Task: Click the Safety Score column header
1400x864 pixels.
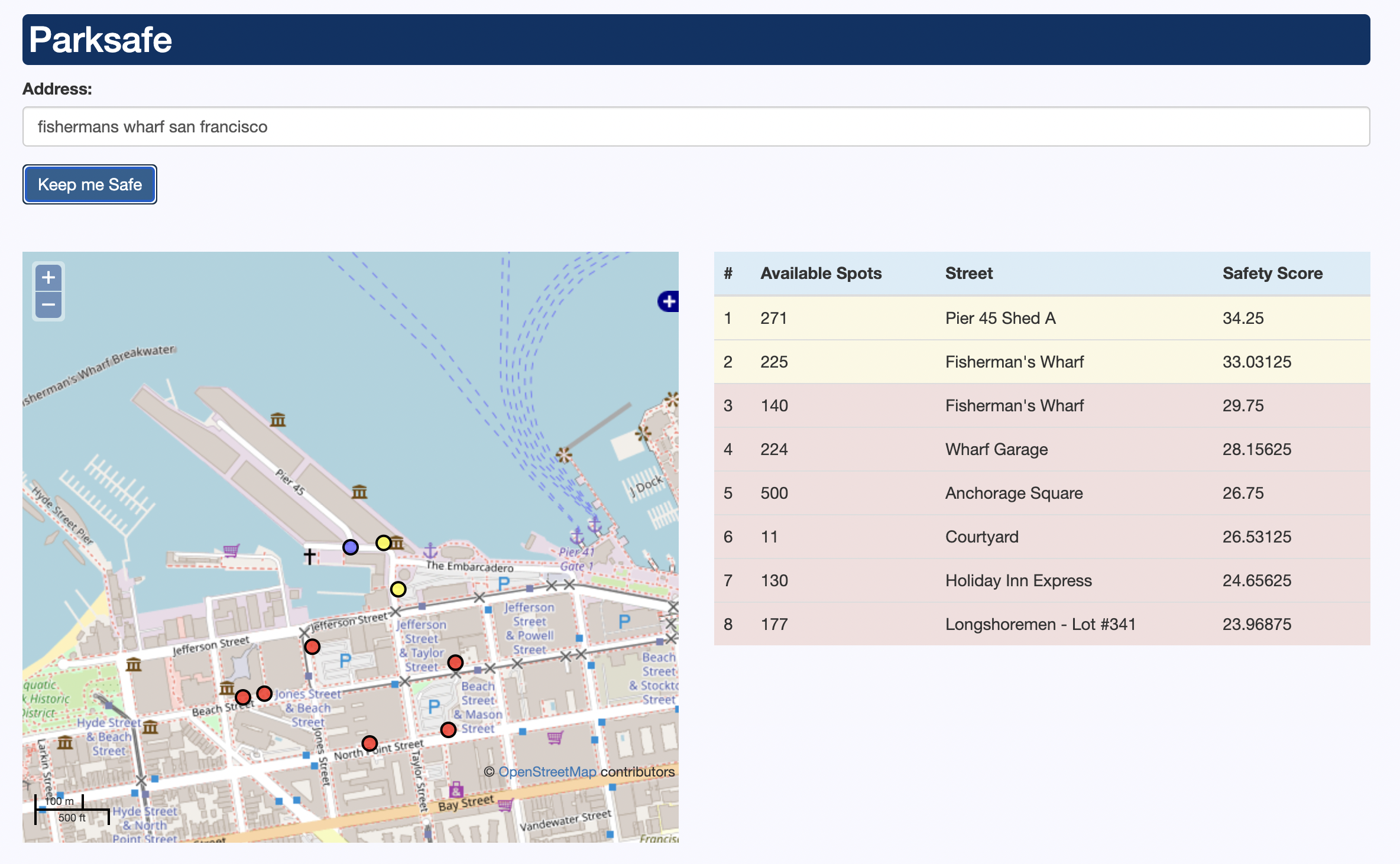Action: (1272, 273)
